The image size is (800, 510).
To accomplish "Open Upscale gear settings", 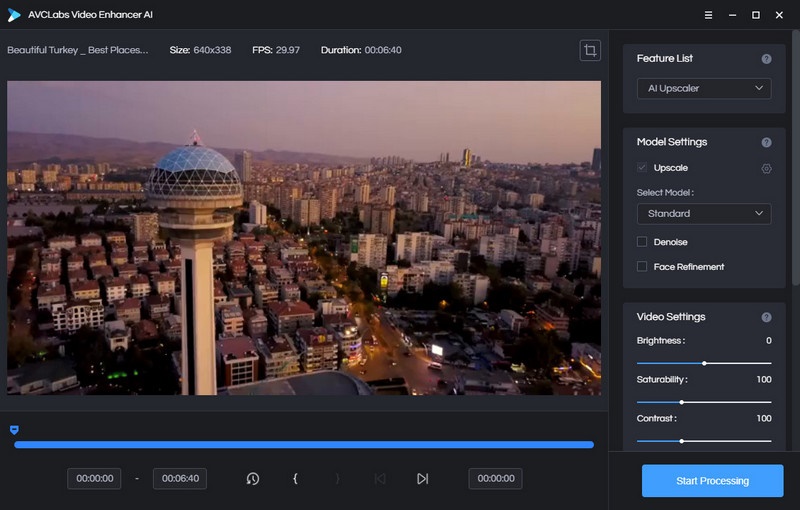I will [x=766, y=169].
